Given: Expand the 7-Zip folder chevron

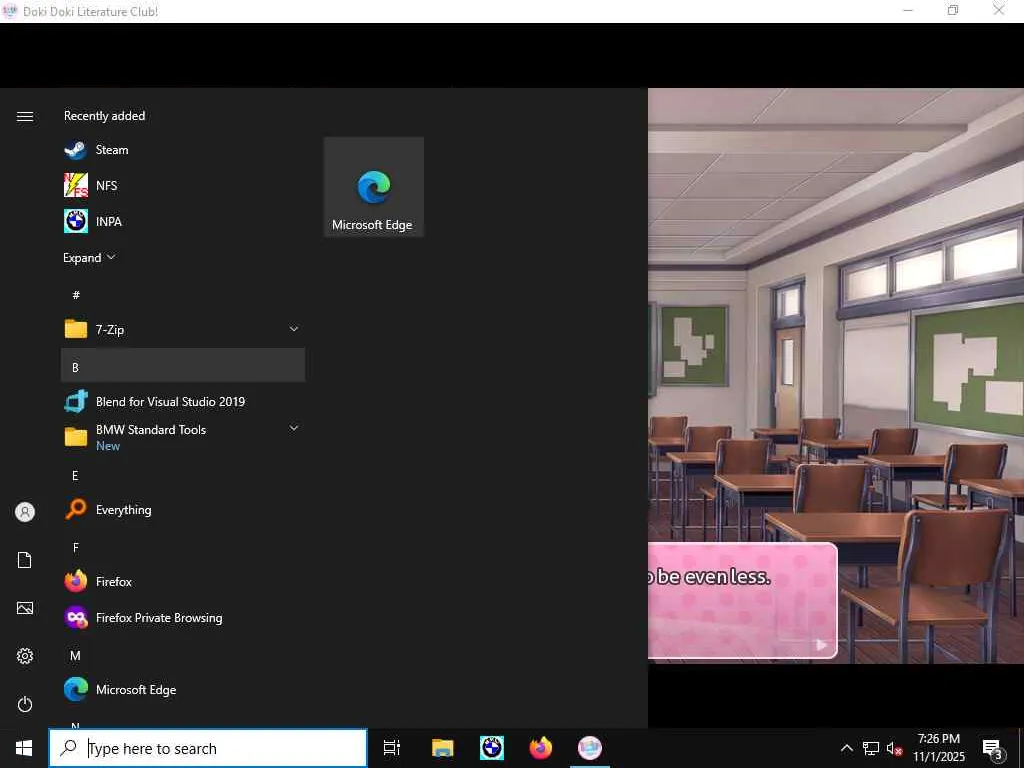Looking at the screenshot, I should 294,329.
